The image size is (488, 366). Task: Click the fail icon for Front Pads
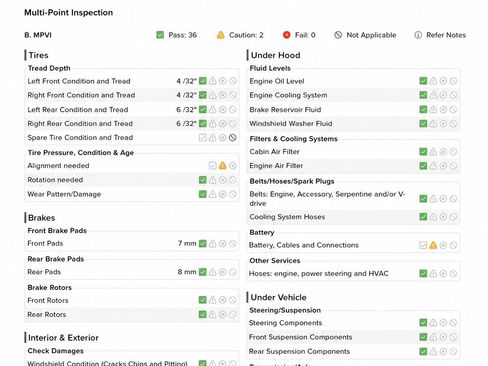tap(222, 244)
